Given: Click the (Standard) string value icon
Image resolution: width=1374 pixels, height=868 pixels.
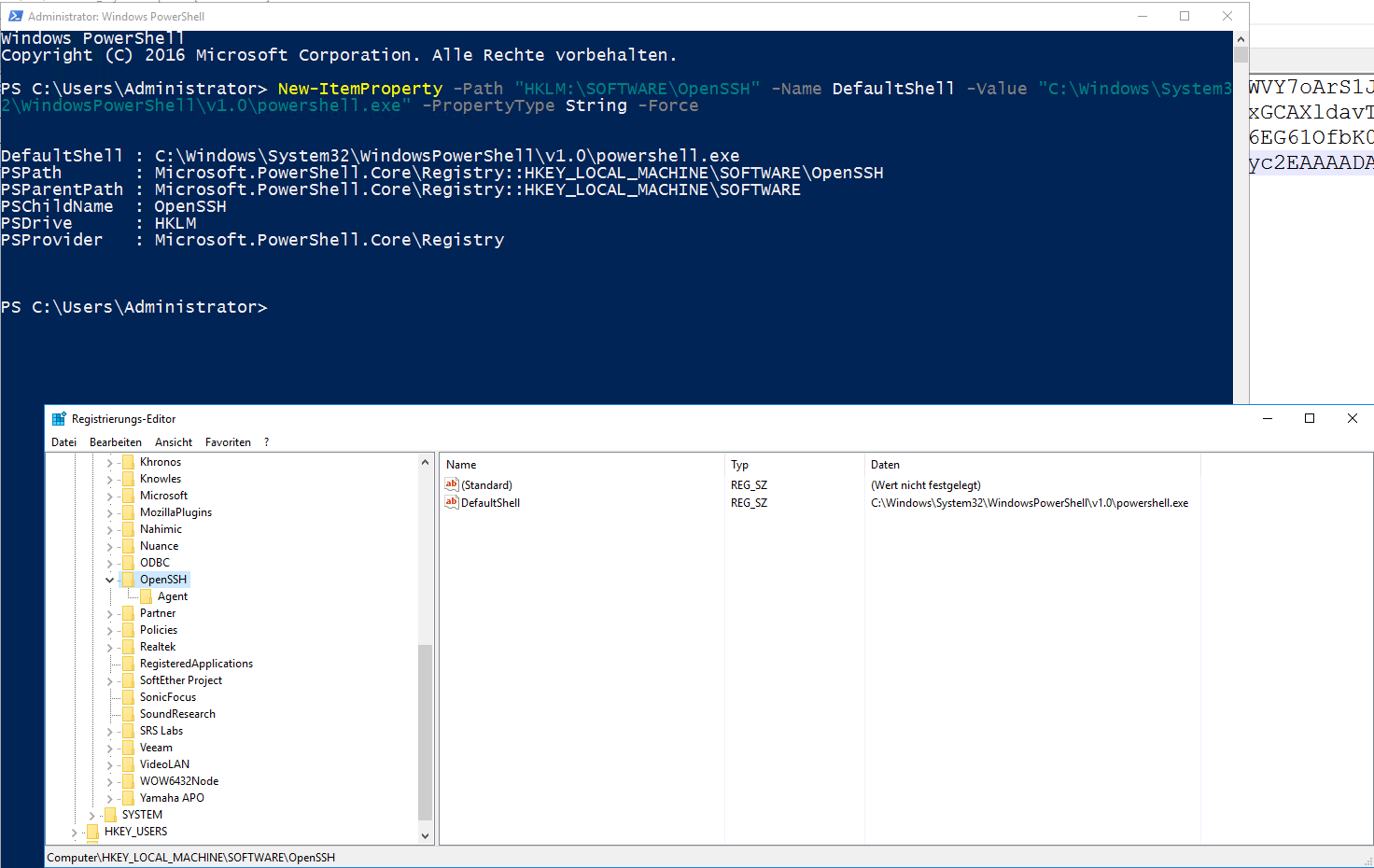Looking at the screenshot, I should (452, 484).
